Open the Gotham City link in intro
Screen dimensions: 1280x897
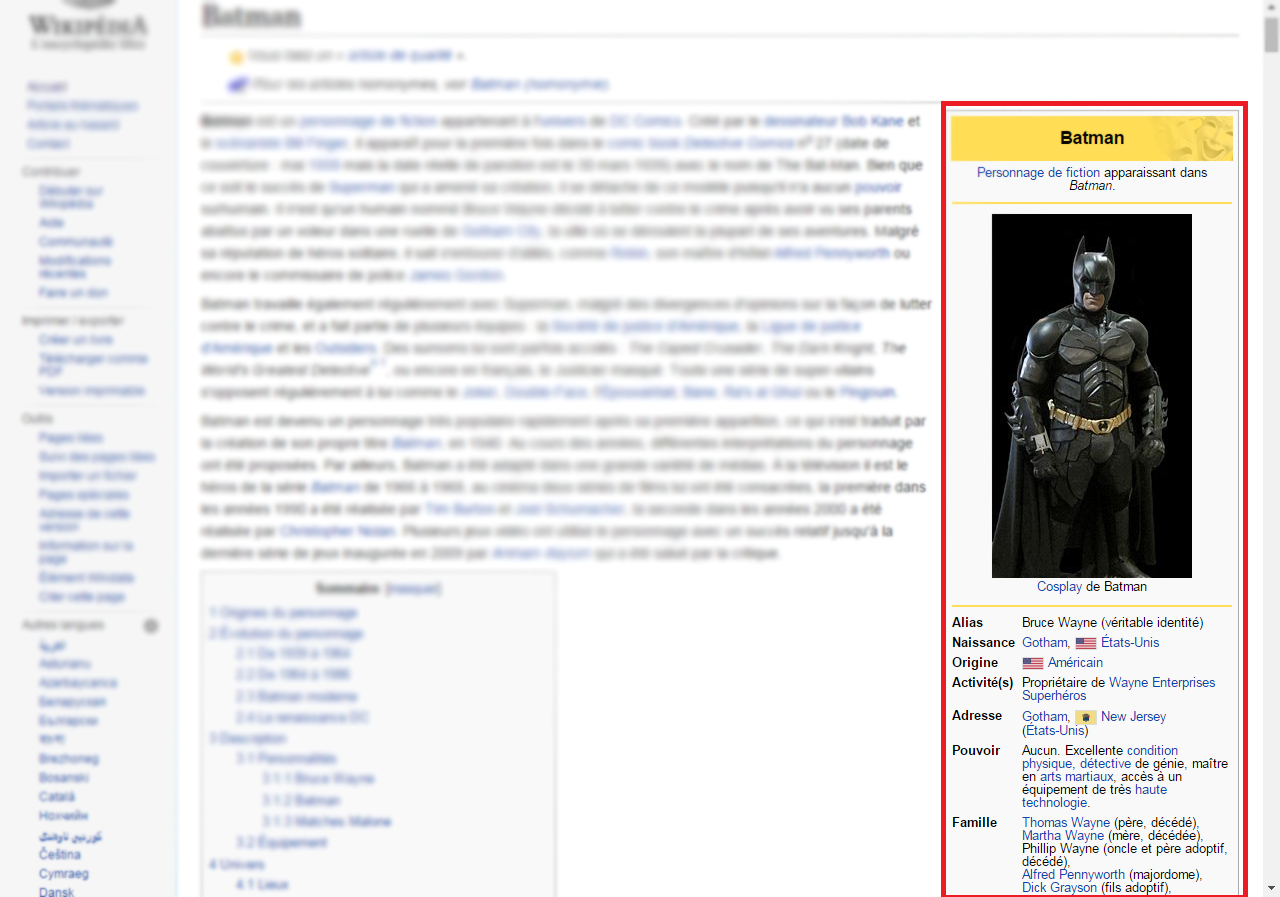pos(502,231)
